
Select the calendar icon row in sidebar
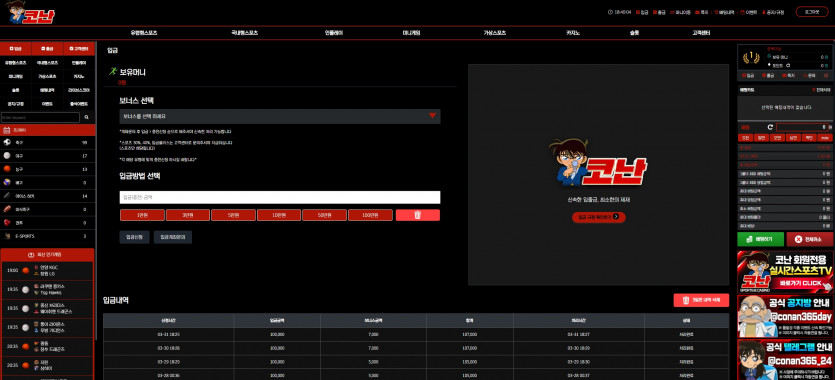pos(48,130)
